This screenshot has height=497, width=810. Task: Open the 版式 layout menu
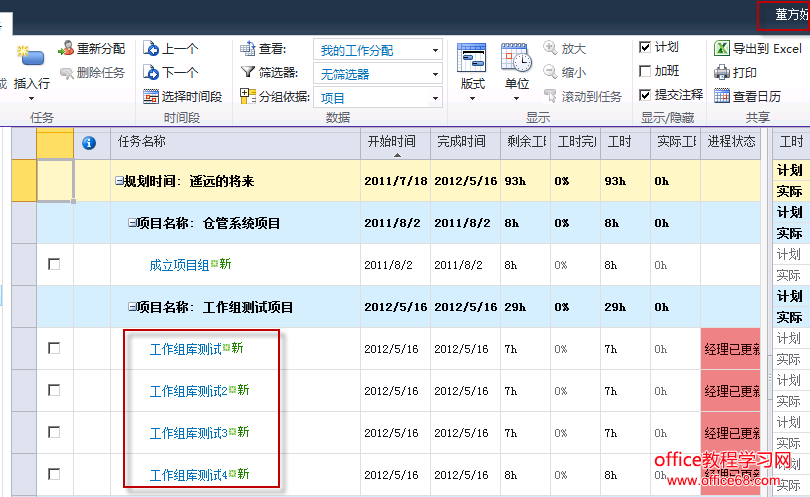(472, 70)
